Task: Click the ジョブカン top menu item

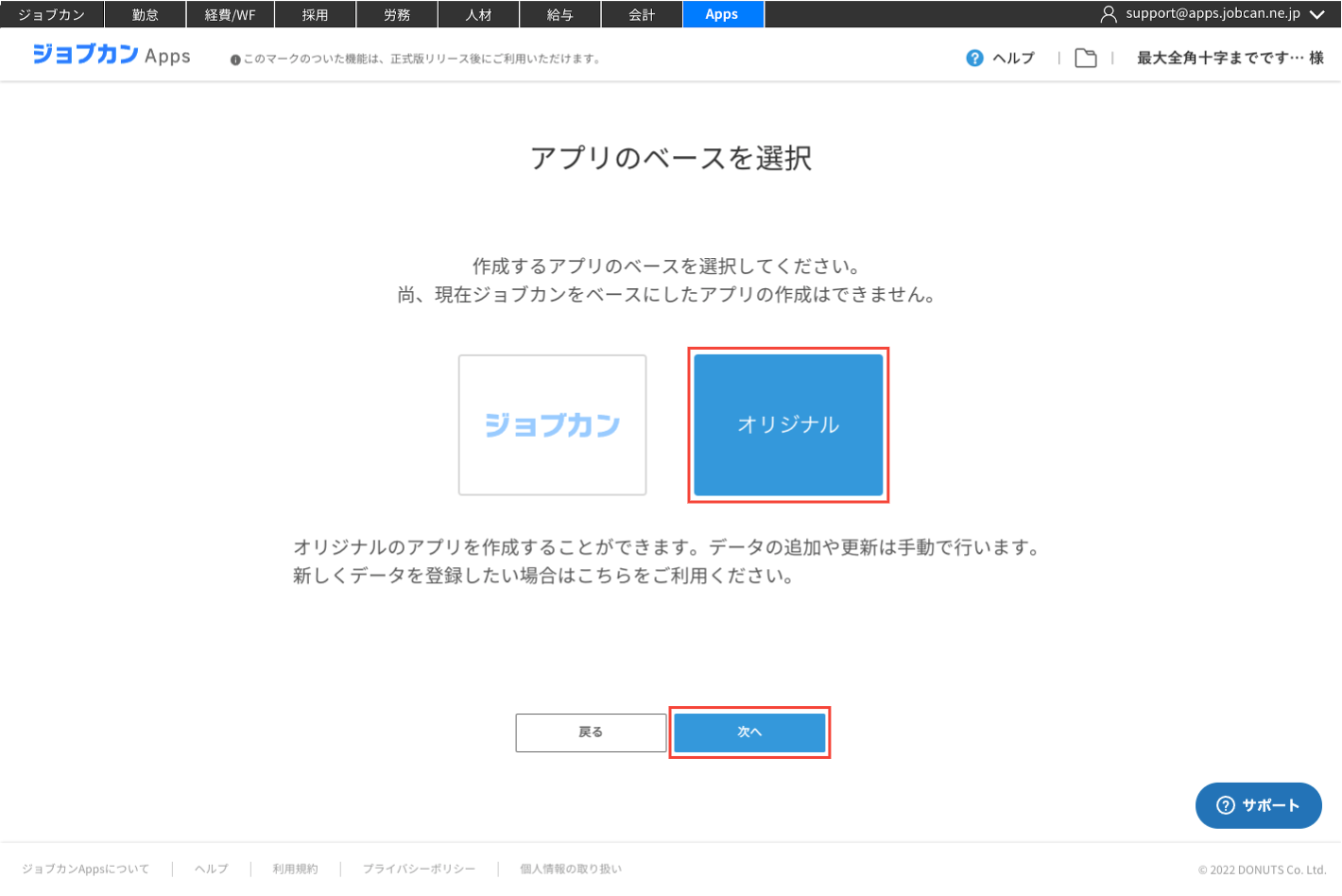Action: click(x=52, y=14)
